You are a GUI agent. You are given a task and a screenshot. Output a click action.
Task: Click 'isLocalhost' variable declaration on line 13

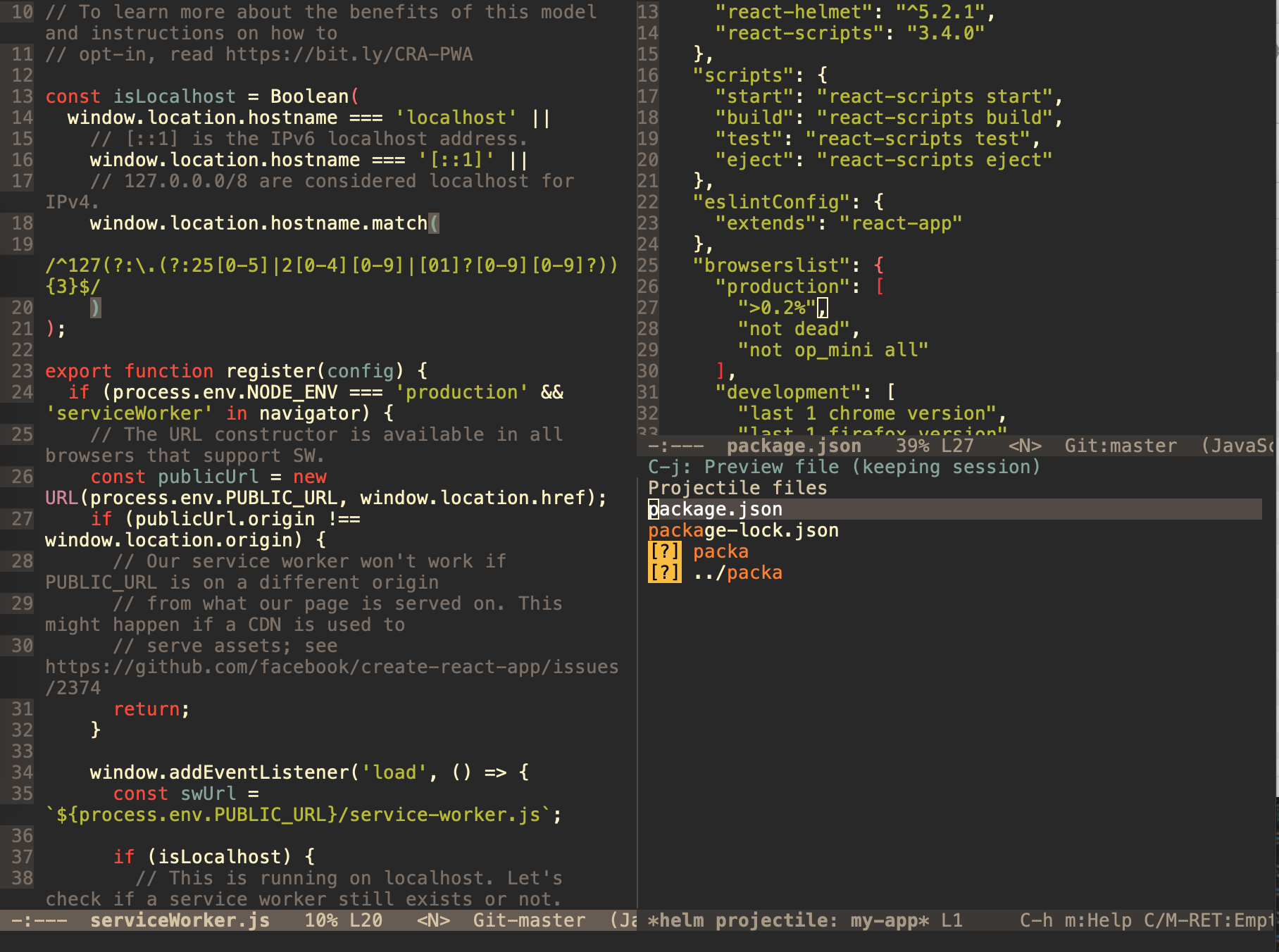pyautogui.click(x=174, y=96)
